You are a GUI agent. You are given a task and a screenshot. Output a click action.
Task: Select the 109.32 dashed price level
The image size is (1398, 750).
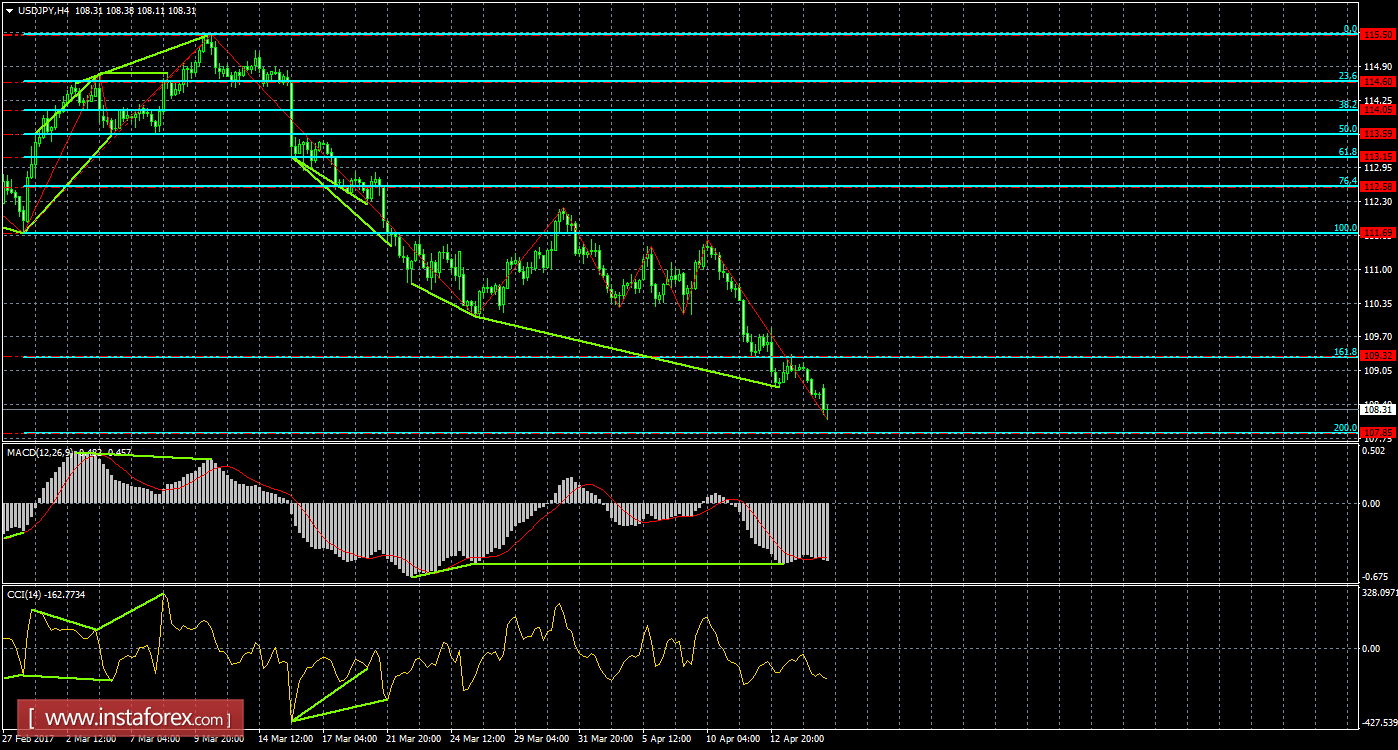pos(1377,355)
